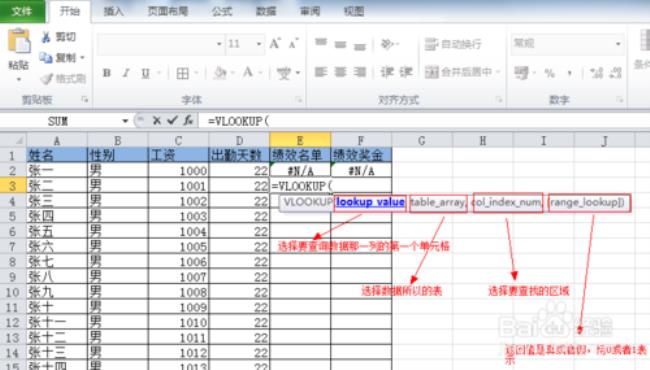Increase font size with large A
The height and width of the screenshot is (370, 650).
275,43
